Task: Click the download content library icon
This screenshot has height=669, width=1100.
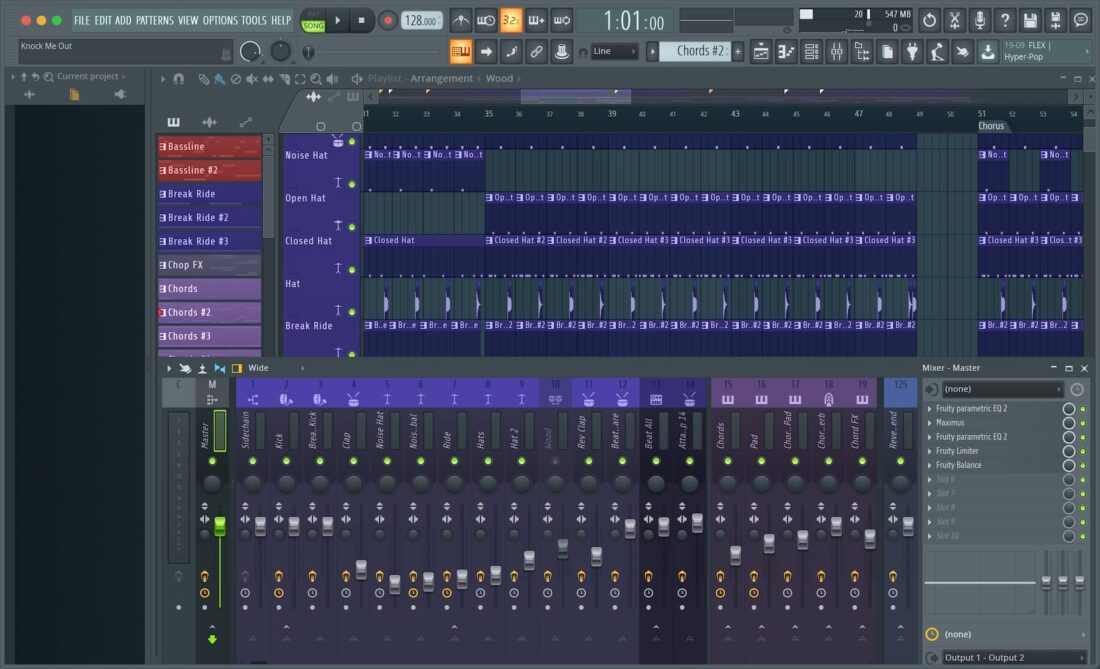Action: [x=988, y=51]
